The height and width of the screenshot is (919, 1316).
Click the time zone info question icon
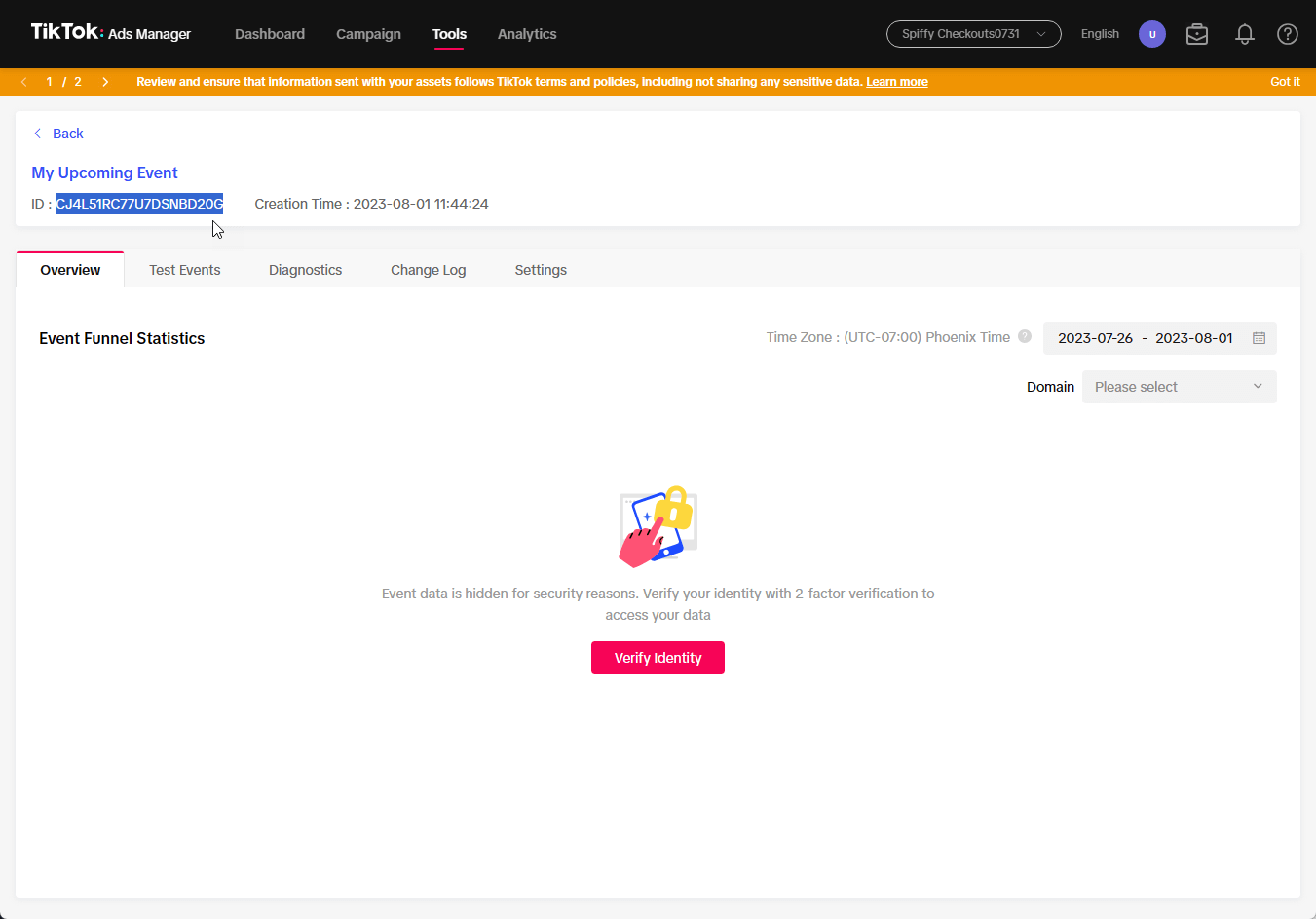pos(1025,336)
